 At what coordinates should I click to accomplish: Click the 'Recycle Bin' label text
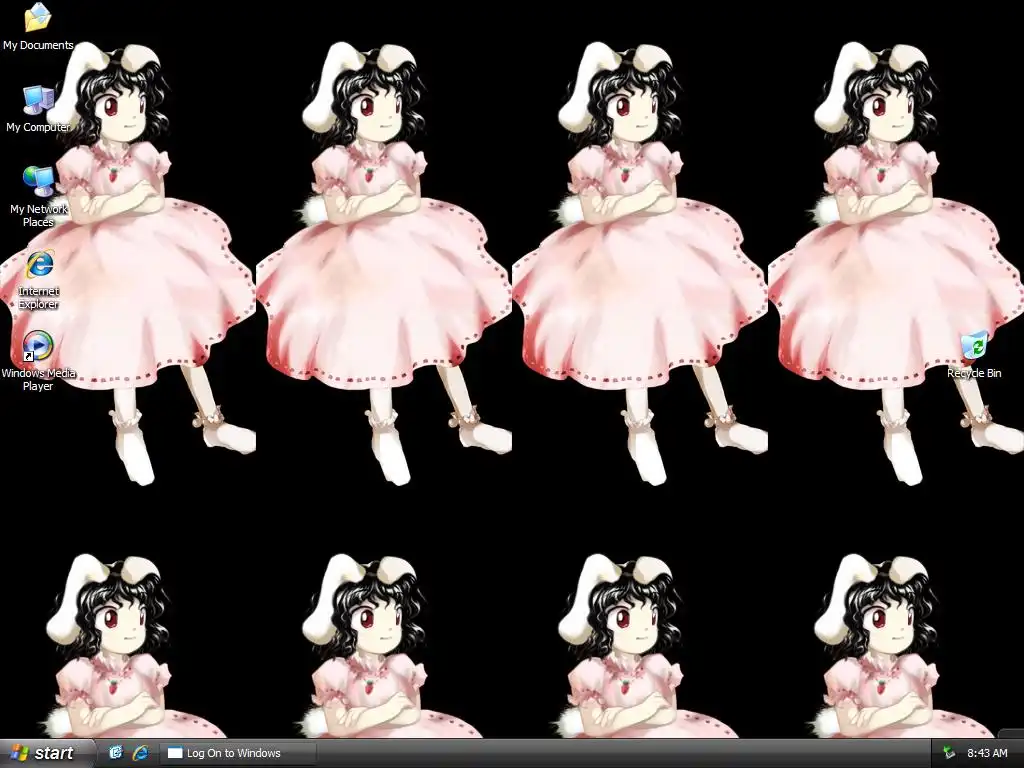(974, 373)
